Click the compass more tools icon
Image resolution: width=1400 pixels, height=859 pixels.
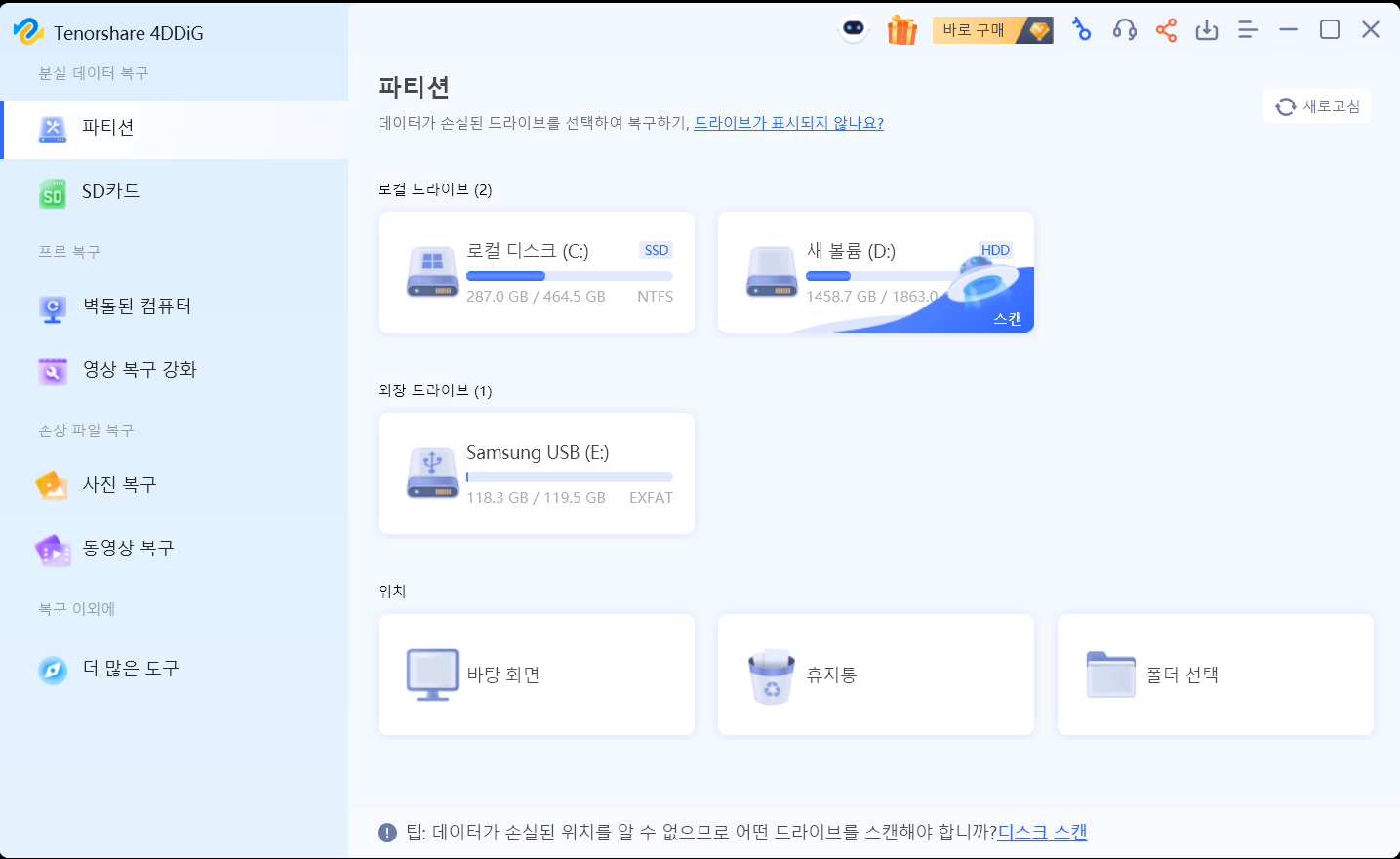53,670
